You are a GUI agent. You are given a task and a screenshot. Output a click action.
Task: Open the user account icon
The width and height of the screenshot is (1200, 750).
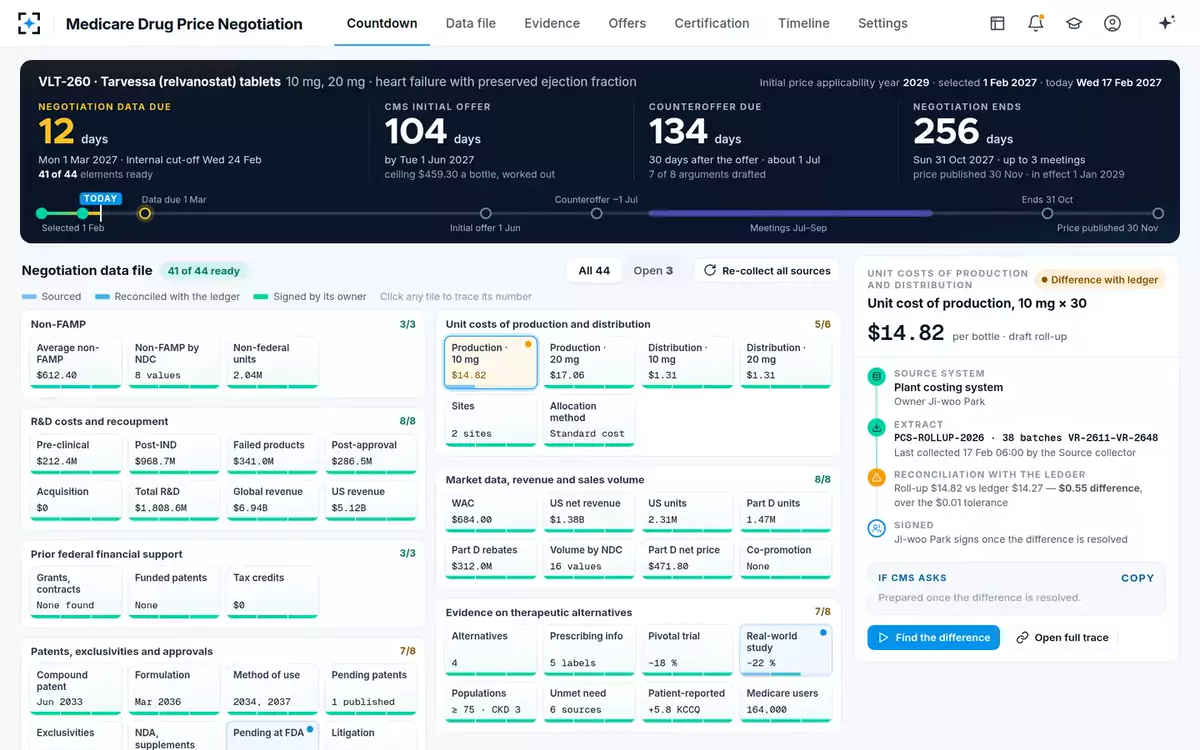point(1112,23)
